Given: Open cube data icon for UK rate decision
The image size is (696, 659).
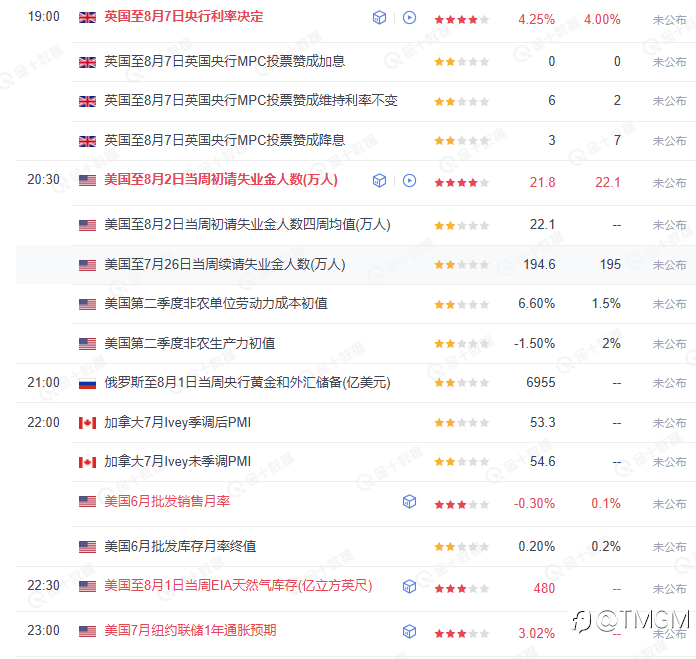Looking at the screenshot, I should (x=379, y=18).
